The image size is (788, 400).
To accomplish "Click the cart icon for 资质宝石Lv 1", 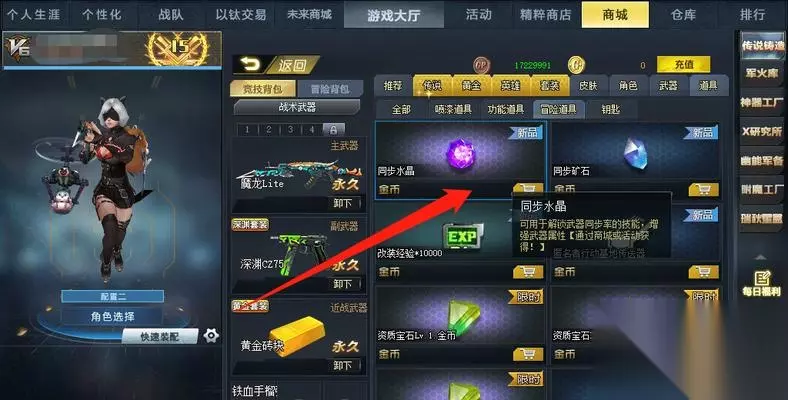I will point(528,354).
